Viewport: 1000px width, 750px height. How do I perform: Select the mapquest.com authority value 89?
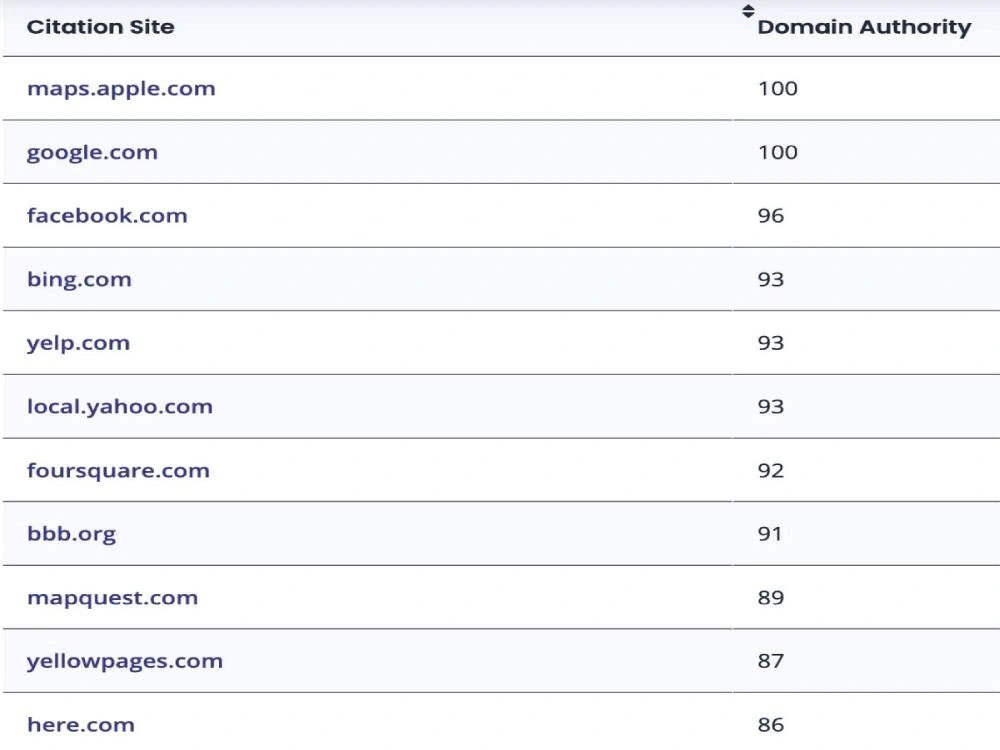coord(770,598)
